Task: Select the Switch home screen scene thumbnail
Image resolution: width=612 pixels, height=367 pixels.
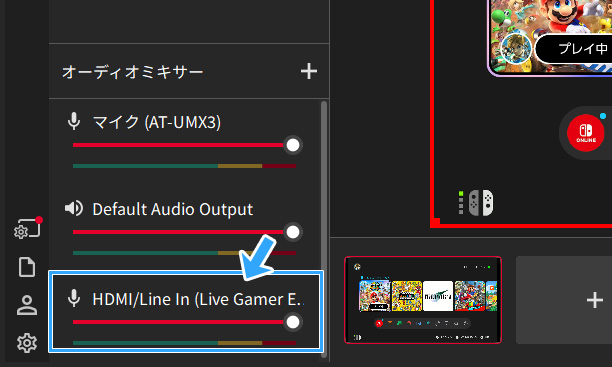Action: coord(423,300)
